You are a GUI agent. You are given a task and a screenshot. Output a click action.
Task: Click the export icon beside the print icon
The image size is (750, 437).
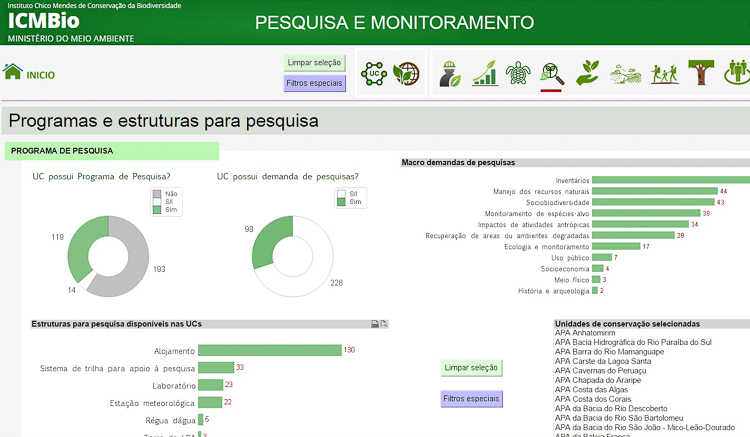click(x=383, y=324)
